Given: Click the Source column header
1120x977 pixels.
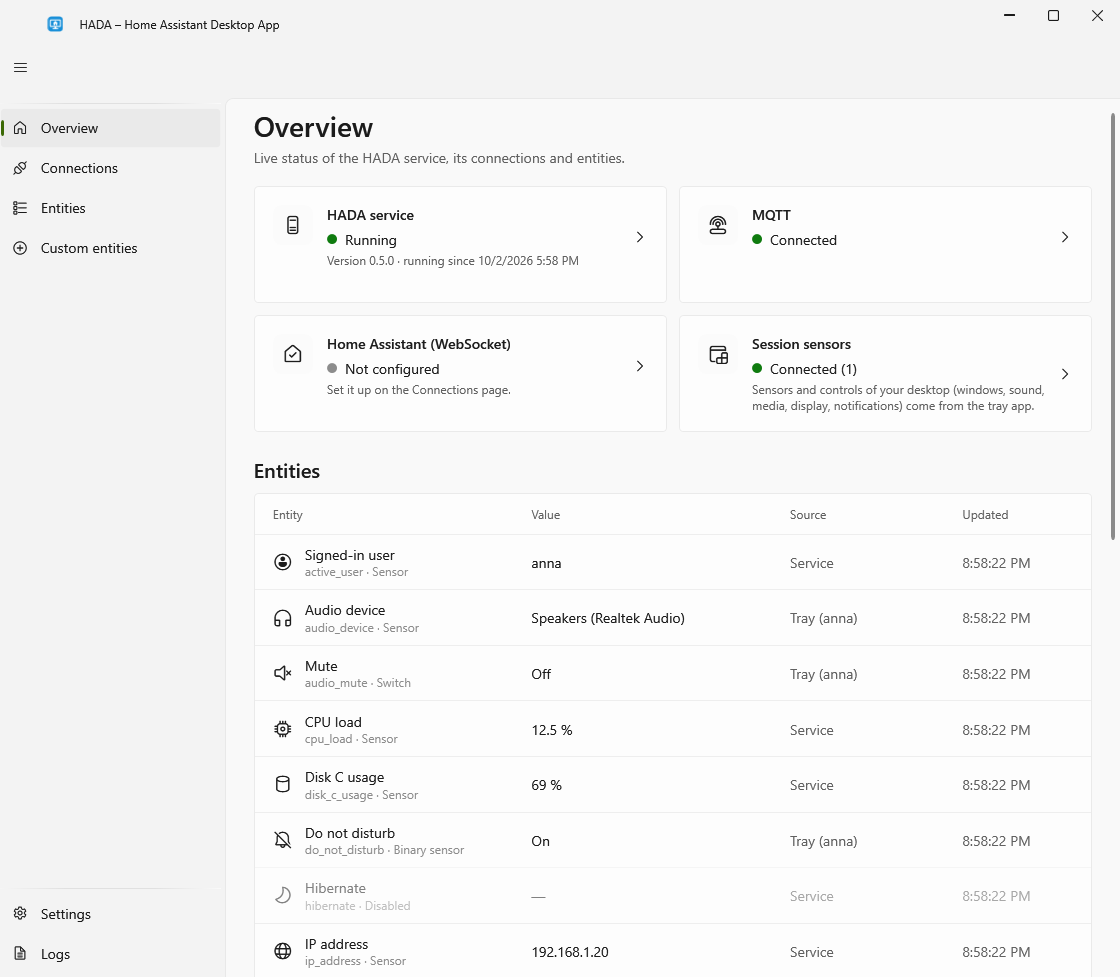Looking at the screenshot, I should coord(808,515).
